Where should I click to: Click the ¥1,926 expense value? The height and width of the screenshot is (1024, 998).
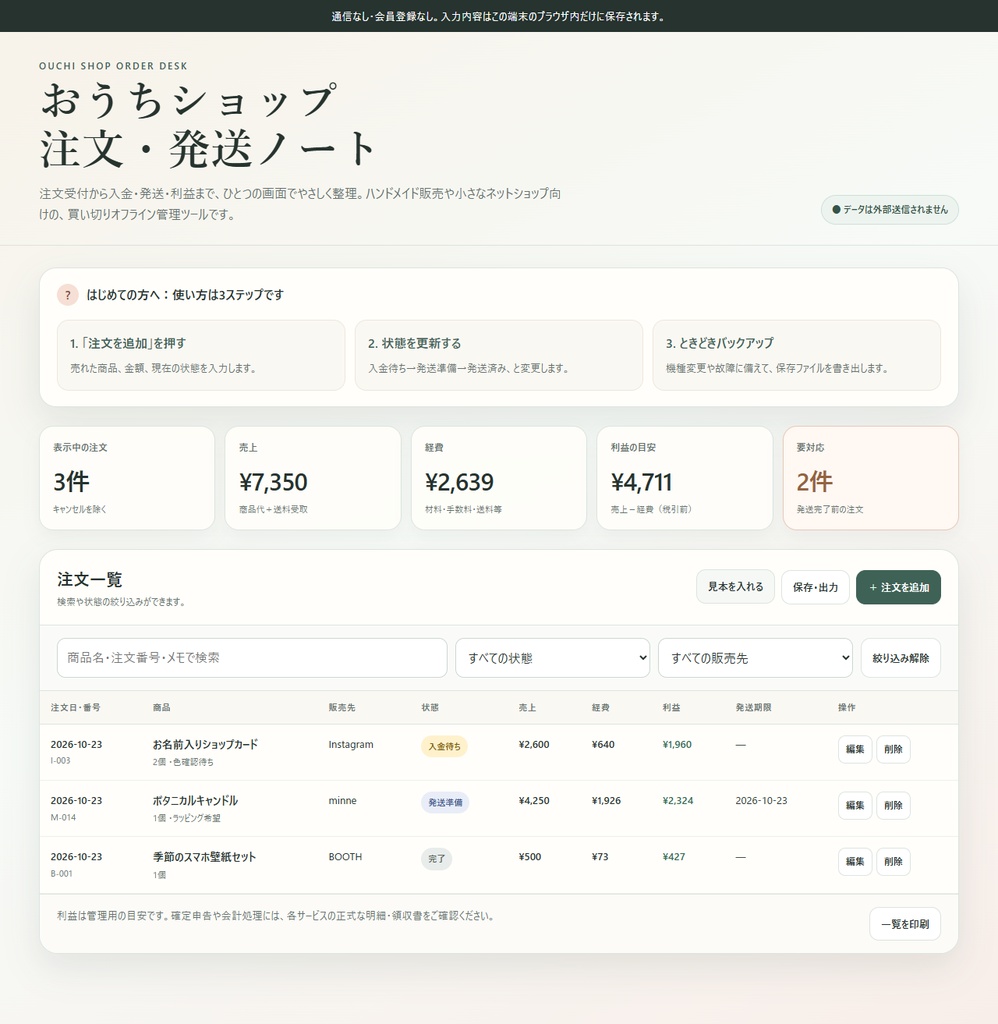pyautogui.click(x=606, y=801)
